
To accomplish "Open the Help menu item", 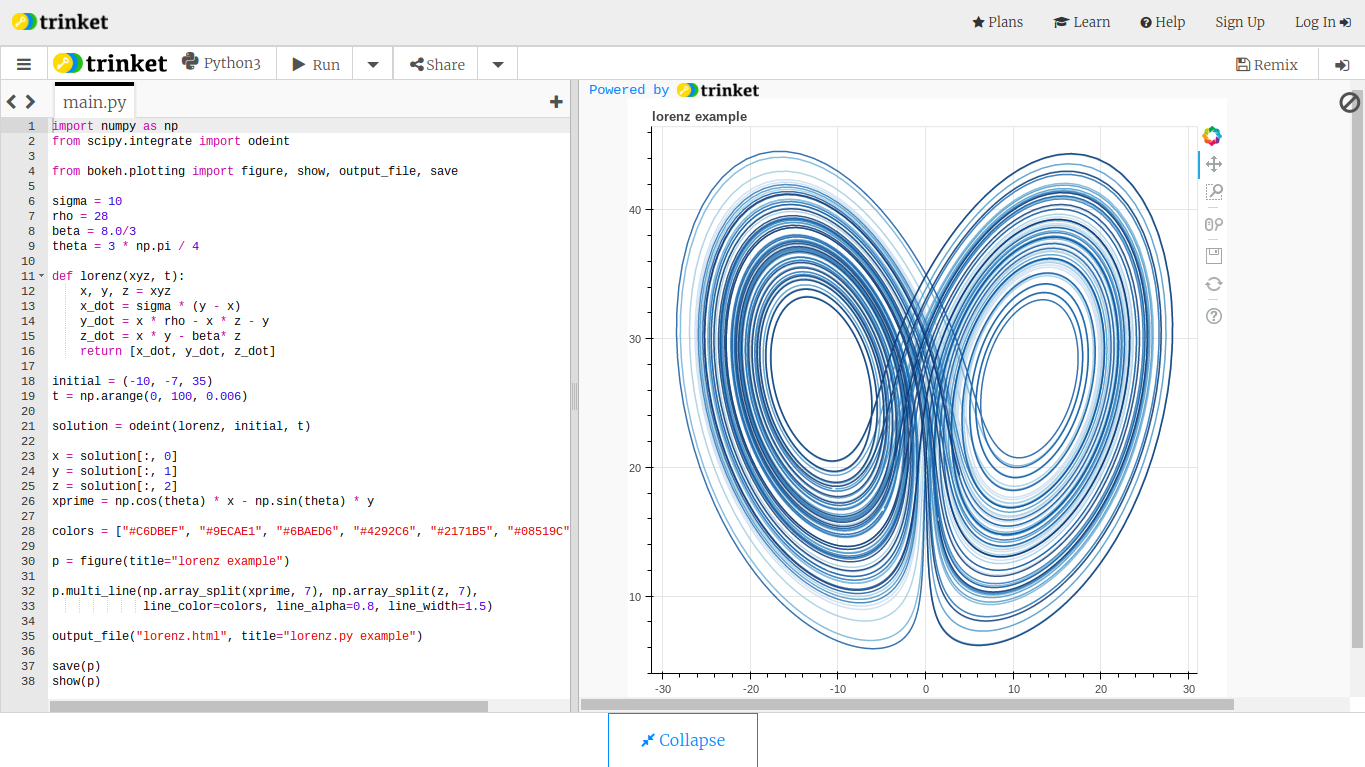I will pyautogui.click(x=1163, y=22).
